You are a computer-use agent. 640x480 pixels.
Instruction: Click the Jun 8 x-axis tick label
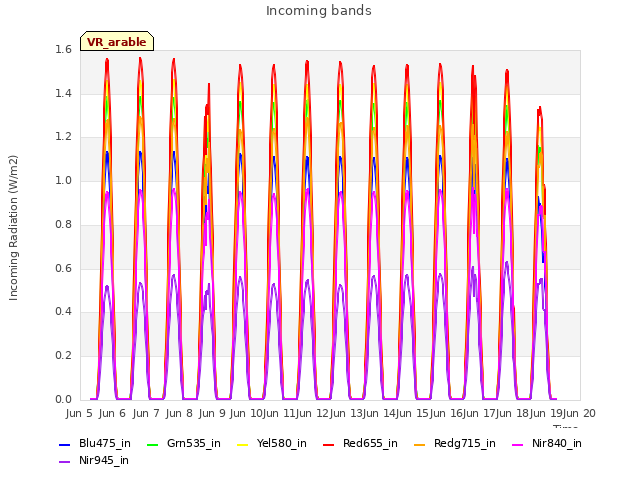click(179, 413)
